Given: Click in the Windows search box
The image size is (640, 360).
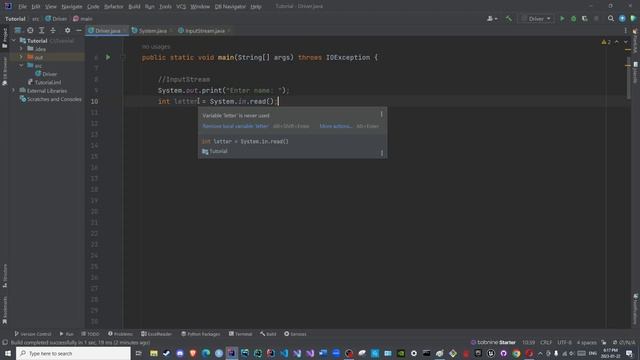Looking at the screenshot, I should pyautogui.click(x=73, y=353).
